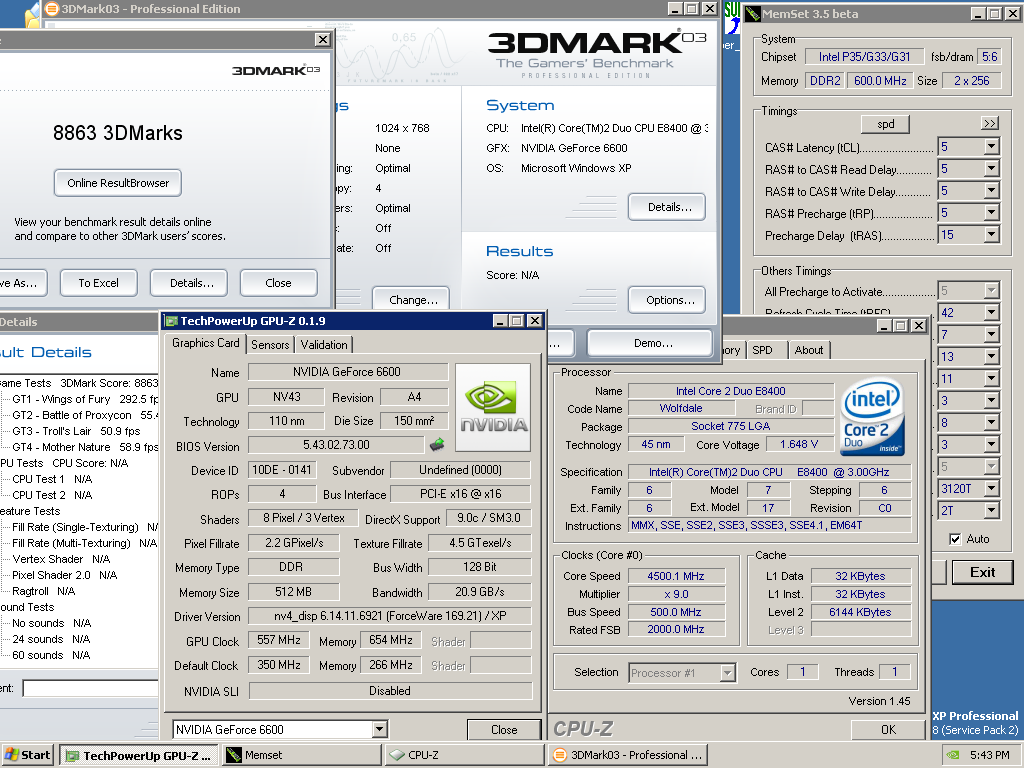
Task: Open RAS# to CAS# Write Delay dropdown
Action: (x=991, y=191)
